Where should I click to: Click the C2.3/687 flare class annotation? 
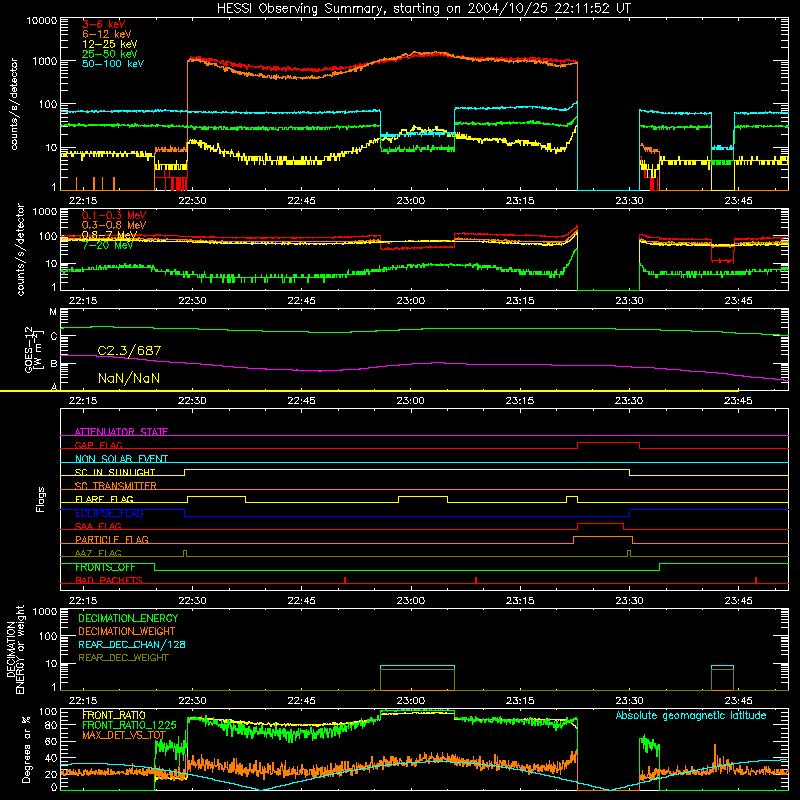pos(129,351)
